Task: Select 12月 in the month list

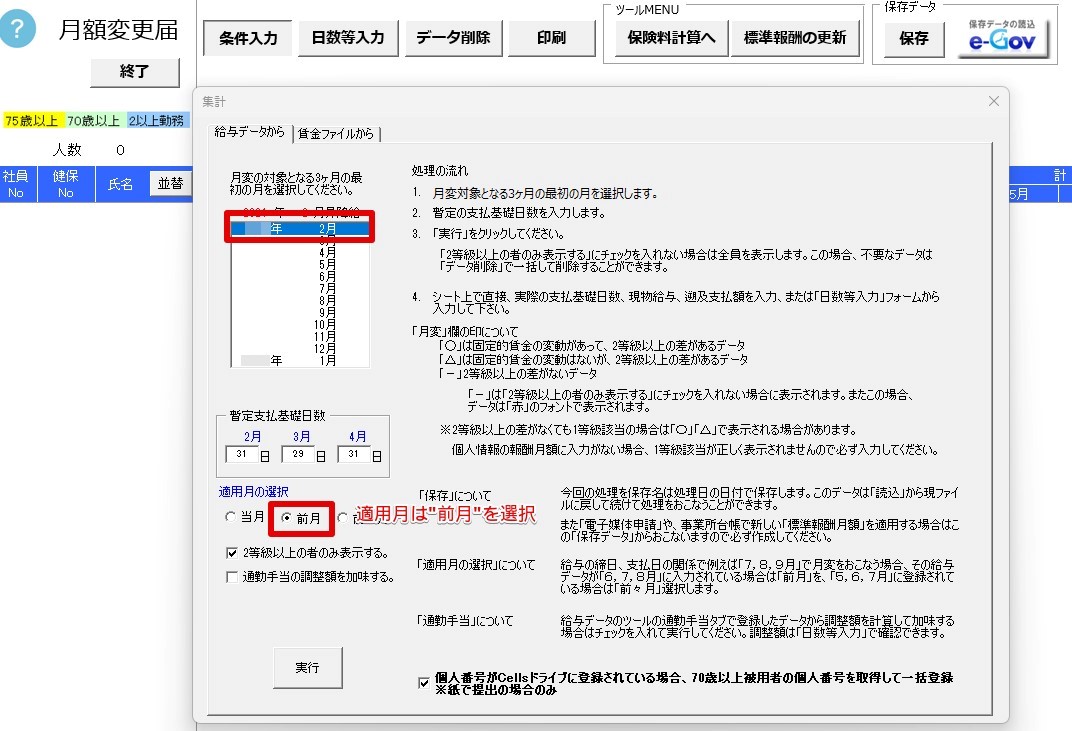Action: 300,348
